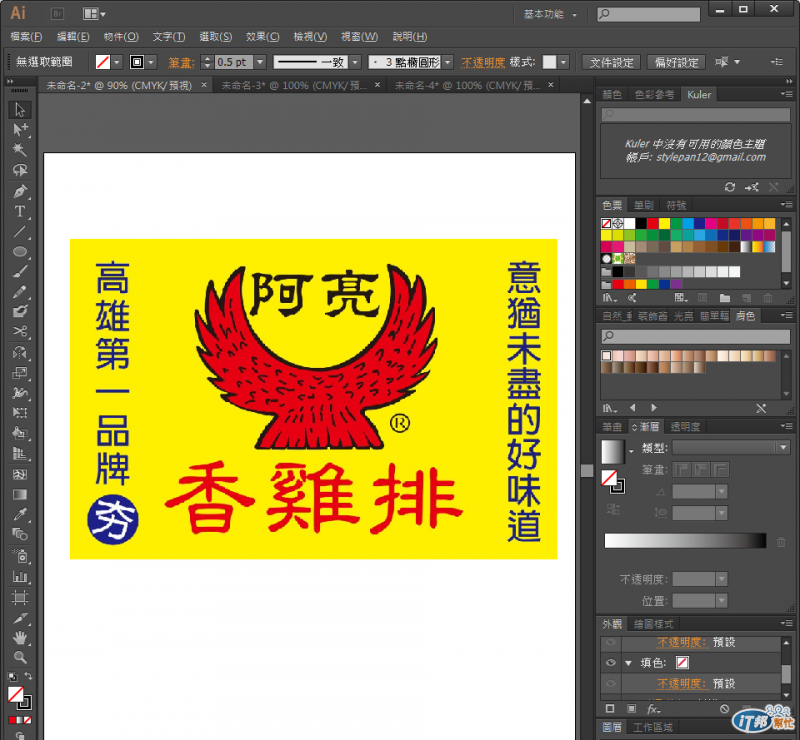Select the Artboard tool

[x=19, y=598]
